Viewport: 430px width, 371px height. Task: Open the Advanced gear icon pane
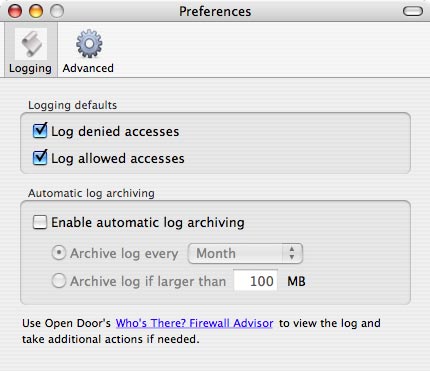tap(89, 44)
